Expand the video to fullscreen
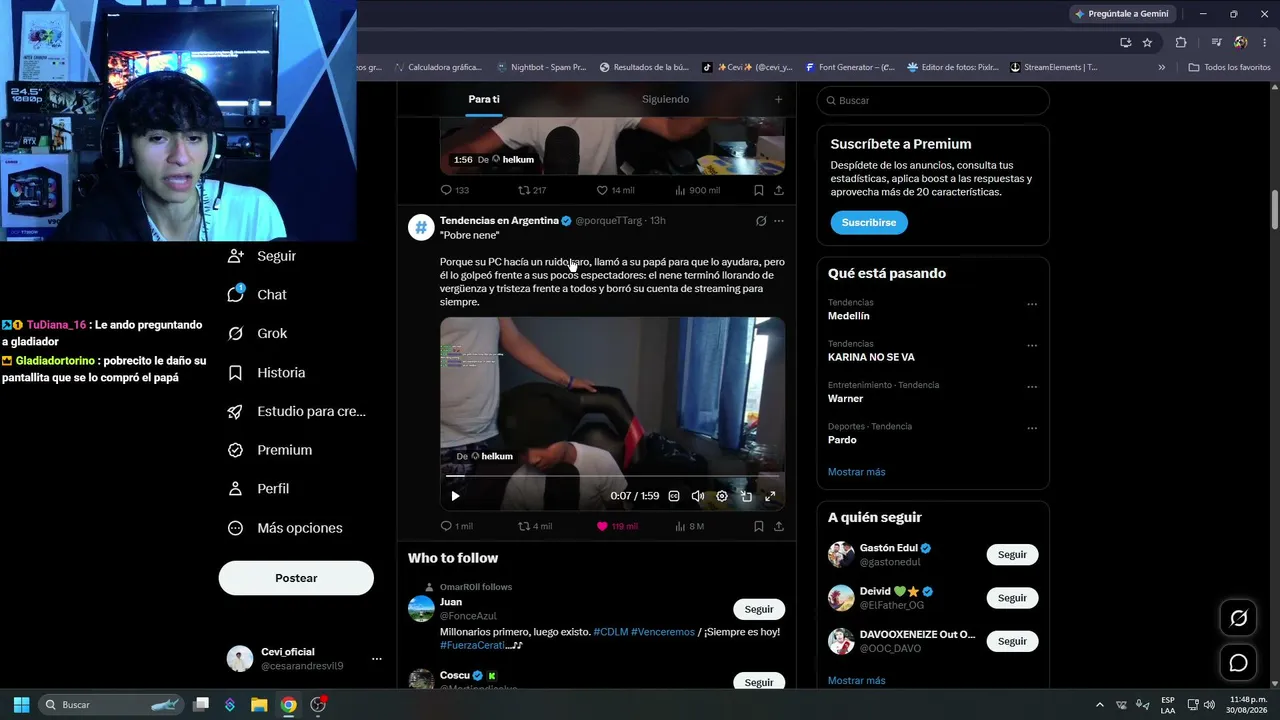This screenshot has width=1280, height=720. tap(770, 496)
